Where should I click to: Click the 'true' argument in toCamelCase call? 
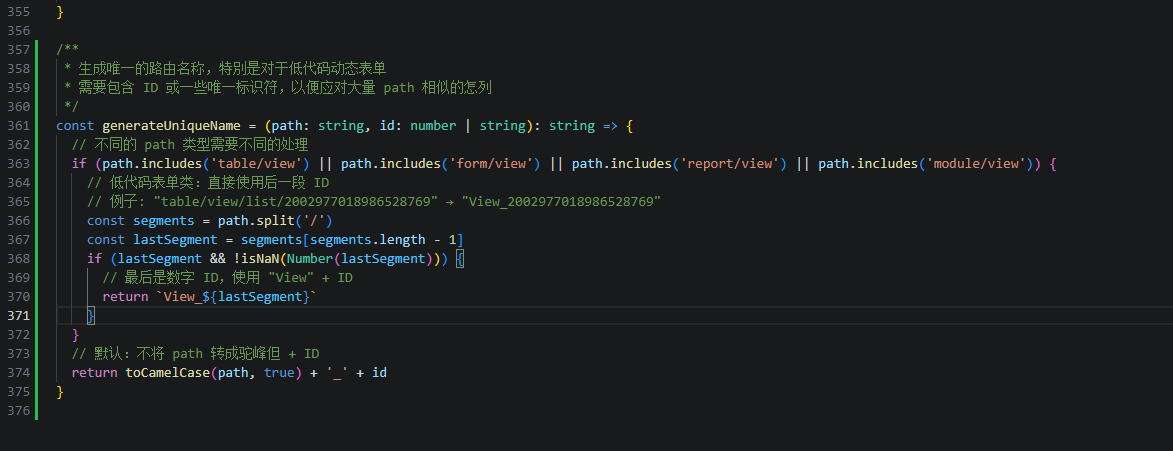(x=279, y=373)
